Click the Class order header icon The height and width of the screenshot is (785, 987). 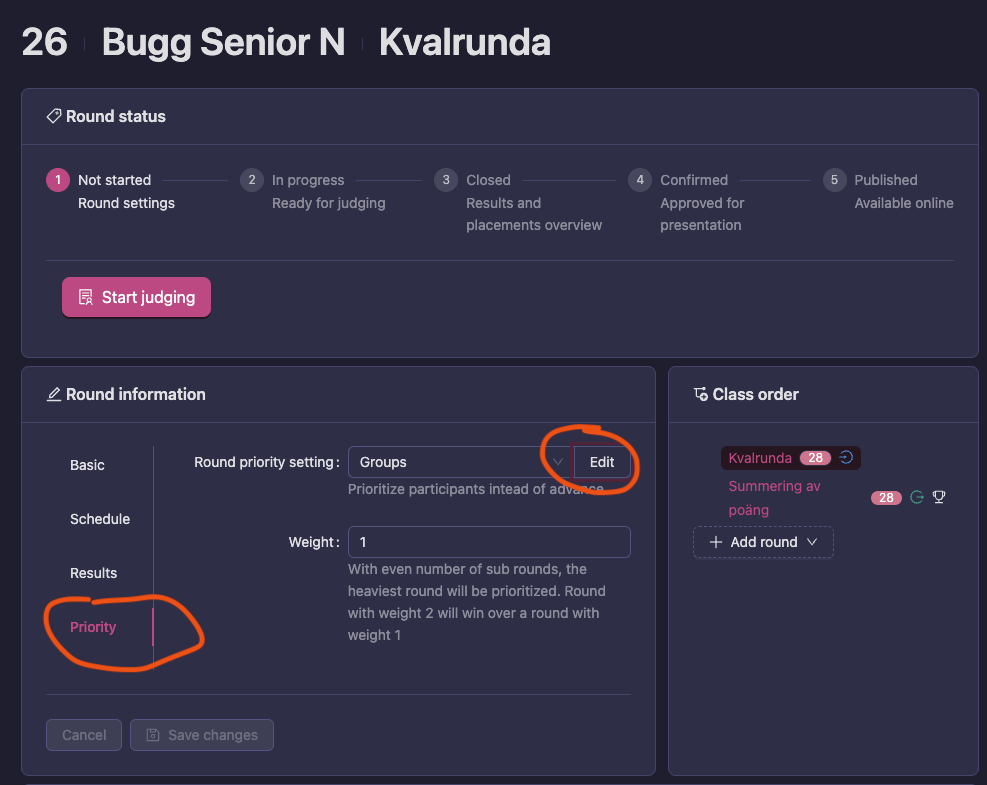[x=700, y=394]
